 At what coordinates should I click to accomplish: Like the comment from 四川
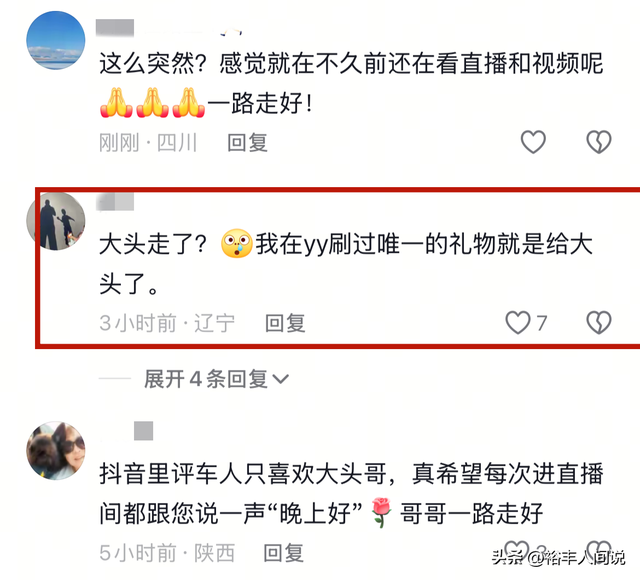[x=533, y=142]
